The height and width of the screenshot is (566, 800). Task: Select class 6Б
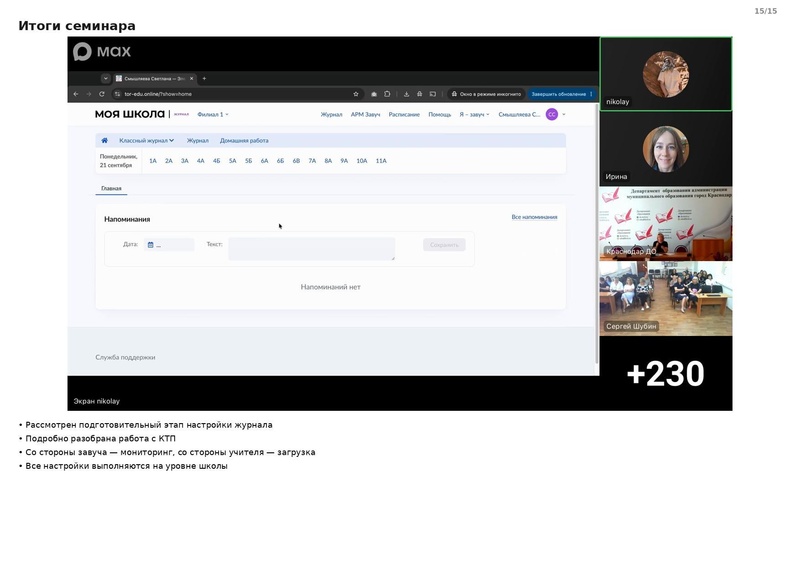[x=280, y=161]
